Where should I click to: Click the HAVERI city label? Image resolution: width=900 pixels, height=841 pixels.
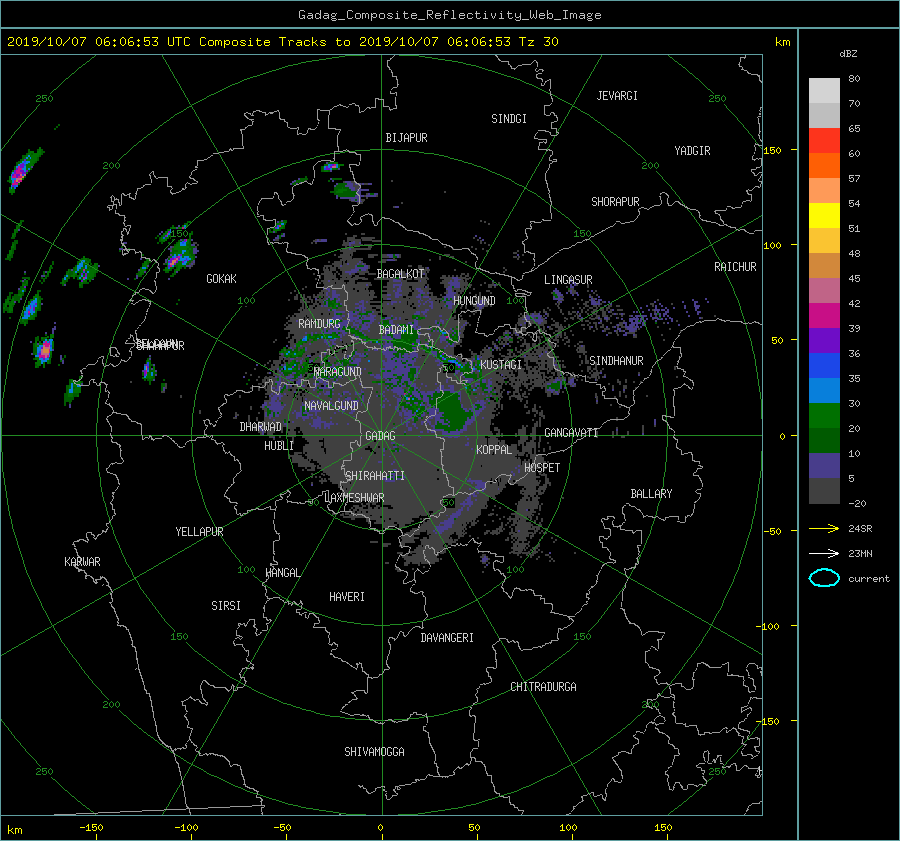click(347, 597)
